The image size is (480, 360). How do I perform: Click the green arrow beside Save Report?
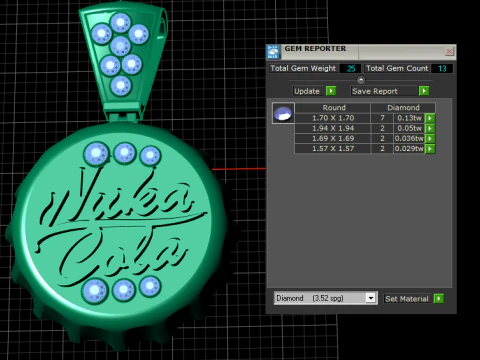[x=424, y=91]
